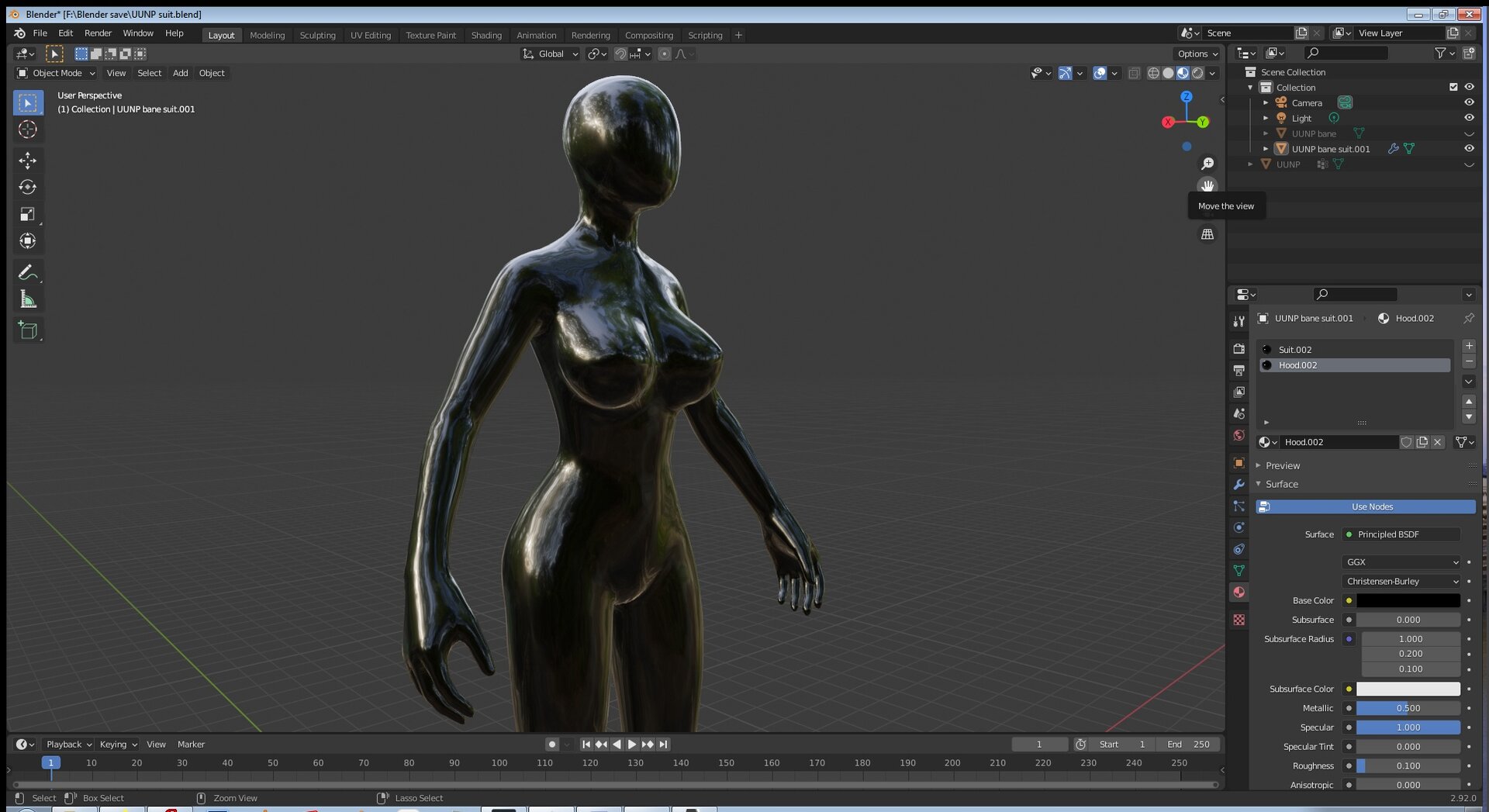This screenshot has width=1489, height=812.
Task: Toggle visibility of UUNP bane suit.001
Action: [1469, 148]
